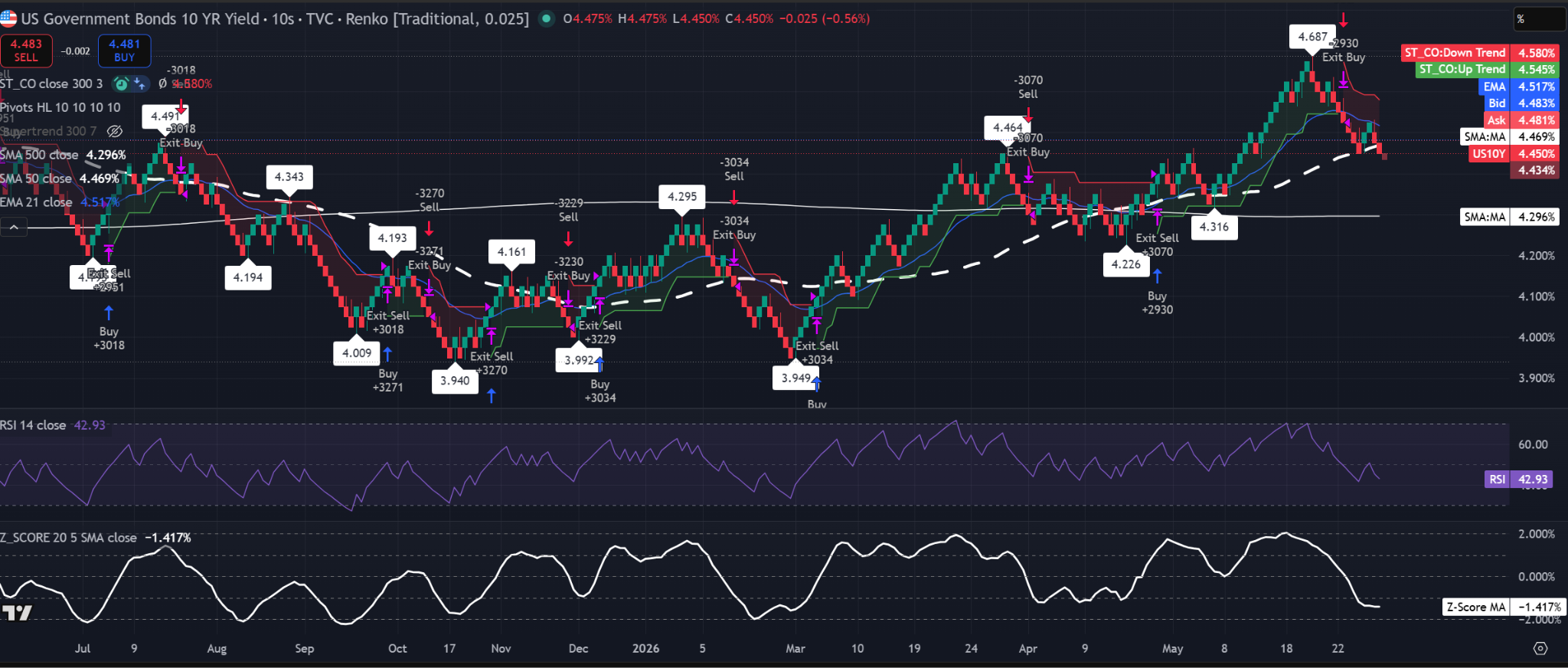The height and width of the screenshot is (668, 1568).
Task: Click the 3.940 pivot low label
Action: 455,381
